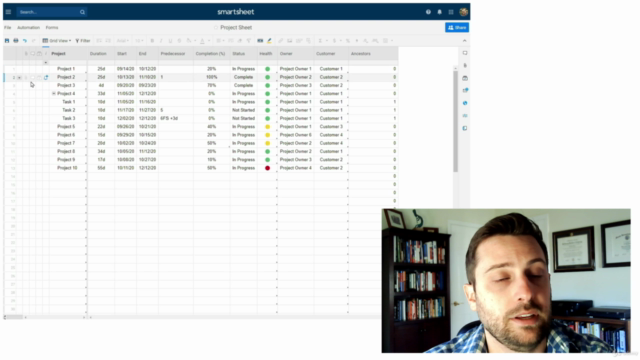Click the redo arrow icon
The image size is (640, 360).
[x=34, y=40]
